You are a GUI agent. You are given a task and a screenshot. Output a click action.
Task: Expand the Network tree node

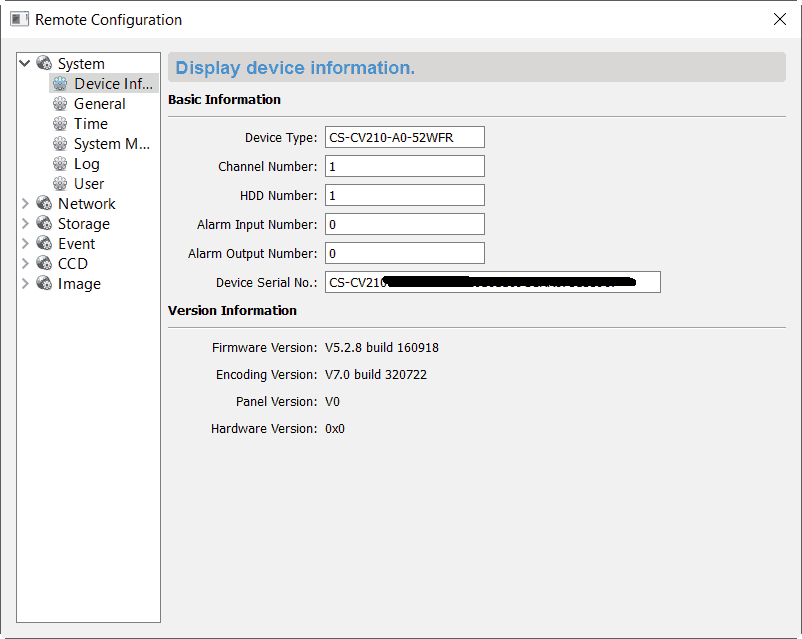tap(26, 204)
